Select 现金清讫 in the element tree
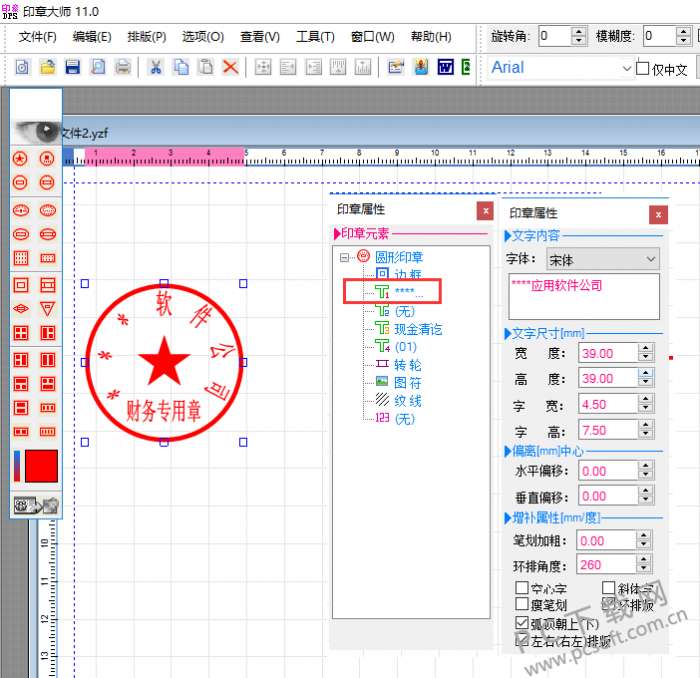This screenshot has width=700, height=678. pos(417,329)
